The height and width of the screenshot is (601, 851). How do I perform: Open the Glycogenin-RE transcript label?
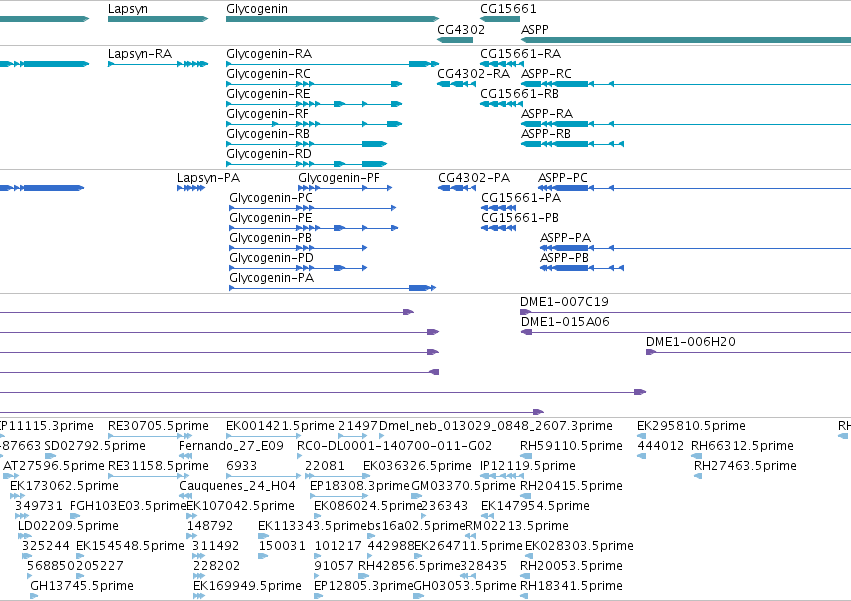point(268,94)
